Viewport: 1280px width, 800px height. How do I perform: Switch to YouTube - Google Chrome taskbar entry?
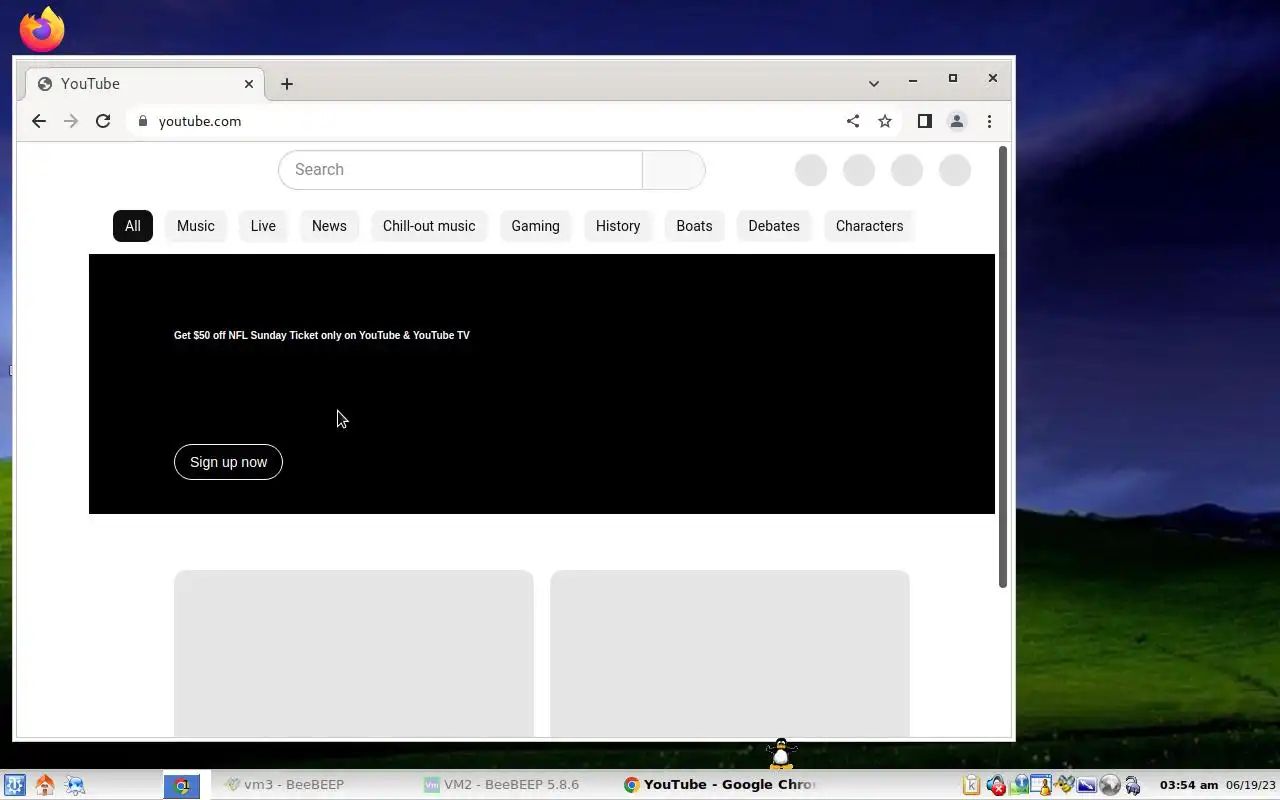click(719, 785)
